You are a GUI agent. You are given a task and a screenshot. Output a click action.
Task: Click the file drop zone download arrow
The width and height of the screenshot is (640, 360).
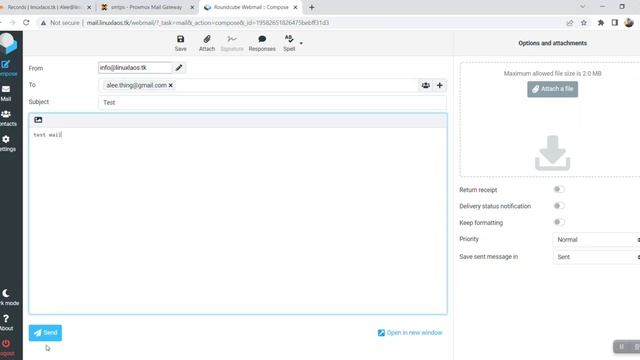[552, 153]
